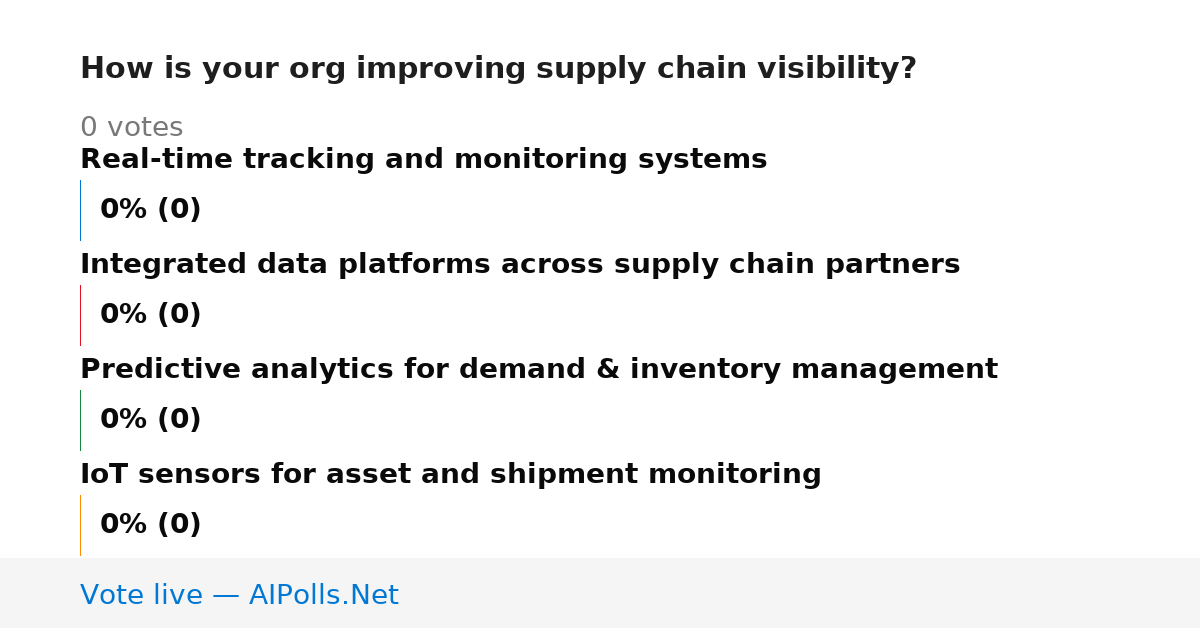This screenshot has height=628, width=1200.
Task: Pick IoT sensors for asset and shipment monitoring
Action: (451, 475)
